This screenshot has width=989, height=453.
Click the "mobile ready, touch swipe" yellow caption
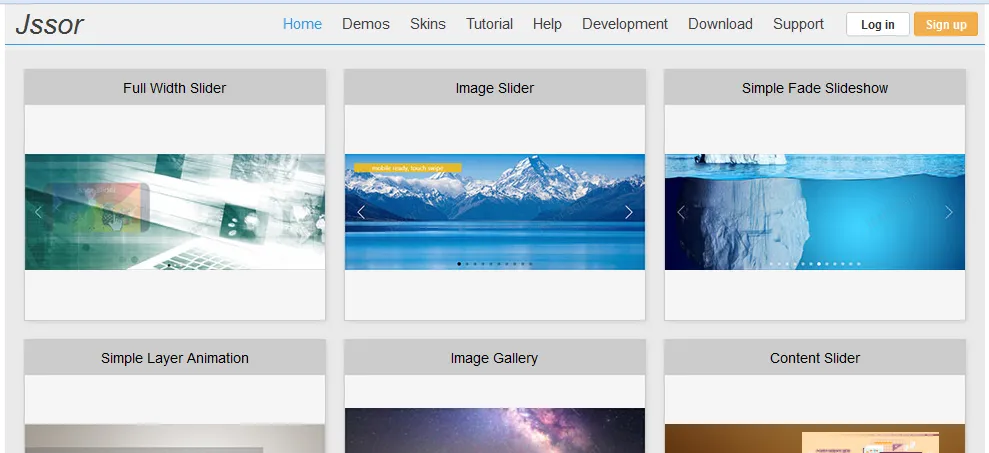[407, 168]
